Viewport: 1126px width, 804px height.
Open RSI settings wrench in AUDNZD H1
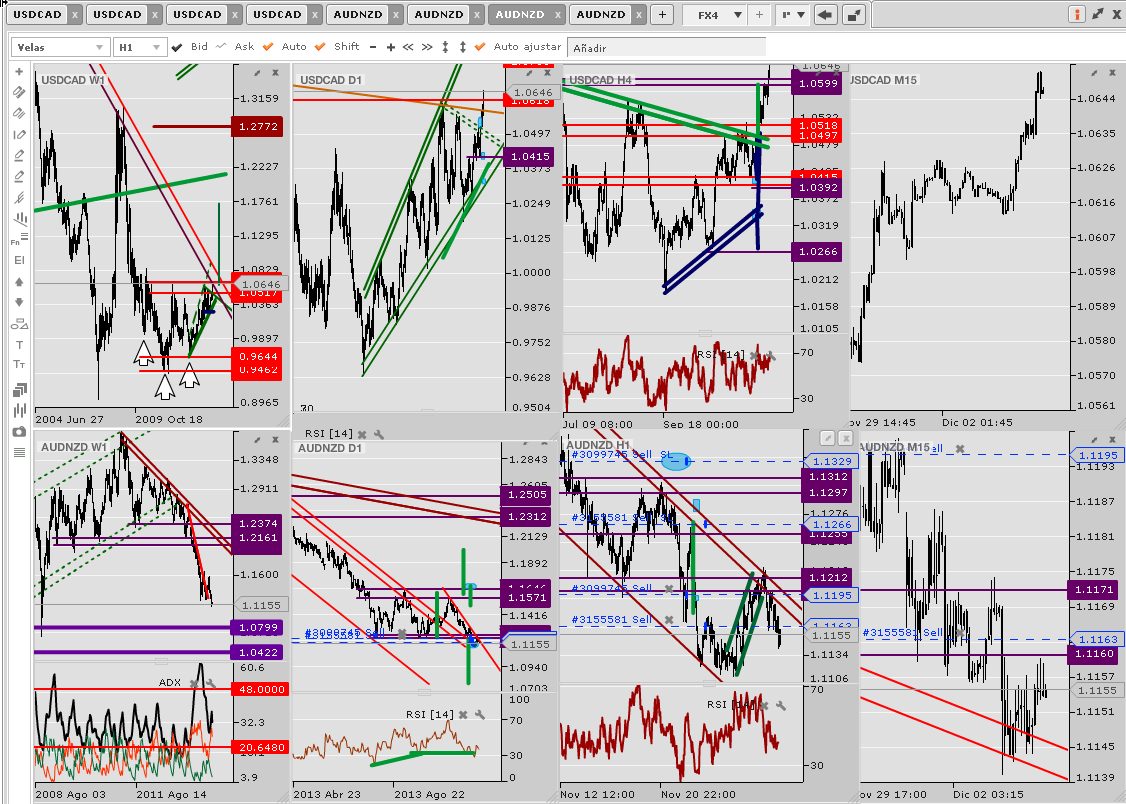(x=781, y=706)
